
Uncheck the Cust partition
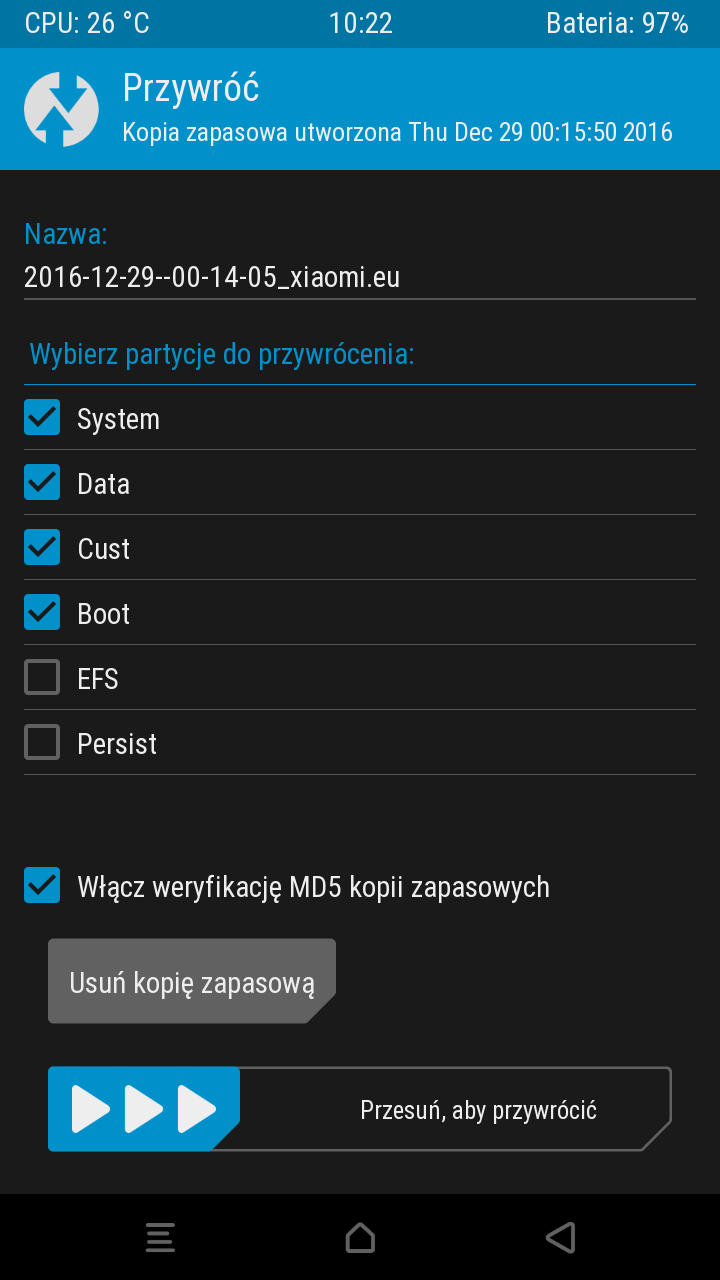[x=41, y=547]
